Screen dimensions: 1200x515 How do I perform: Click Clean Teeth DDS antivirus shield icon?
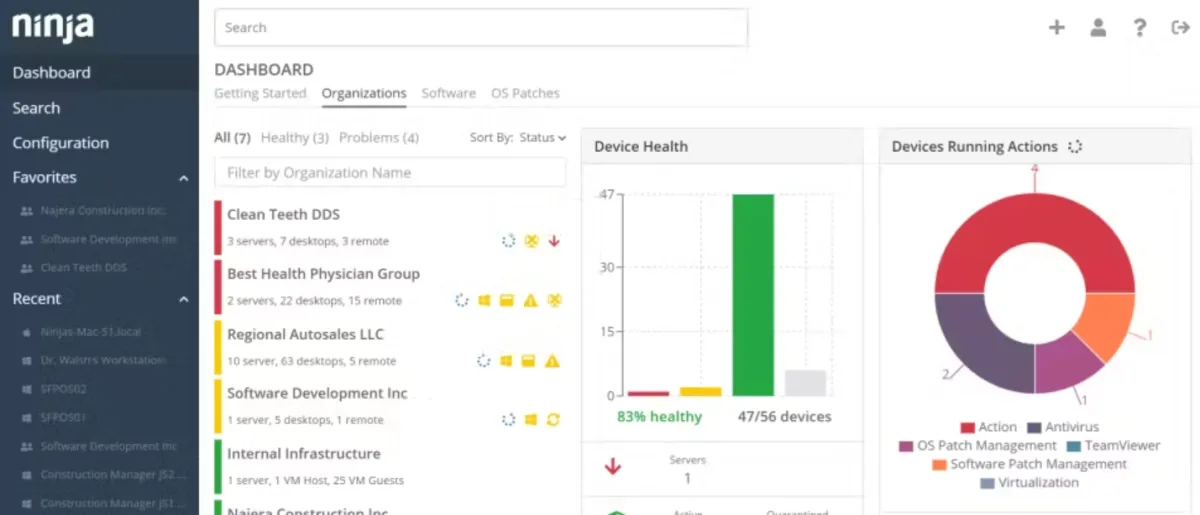tap(531, 240)
